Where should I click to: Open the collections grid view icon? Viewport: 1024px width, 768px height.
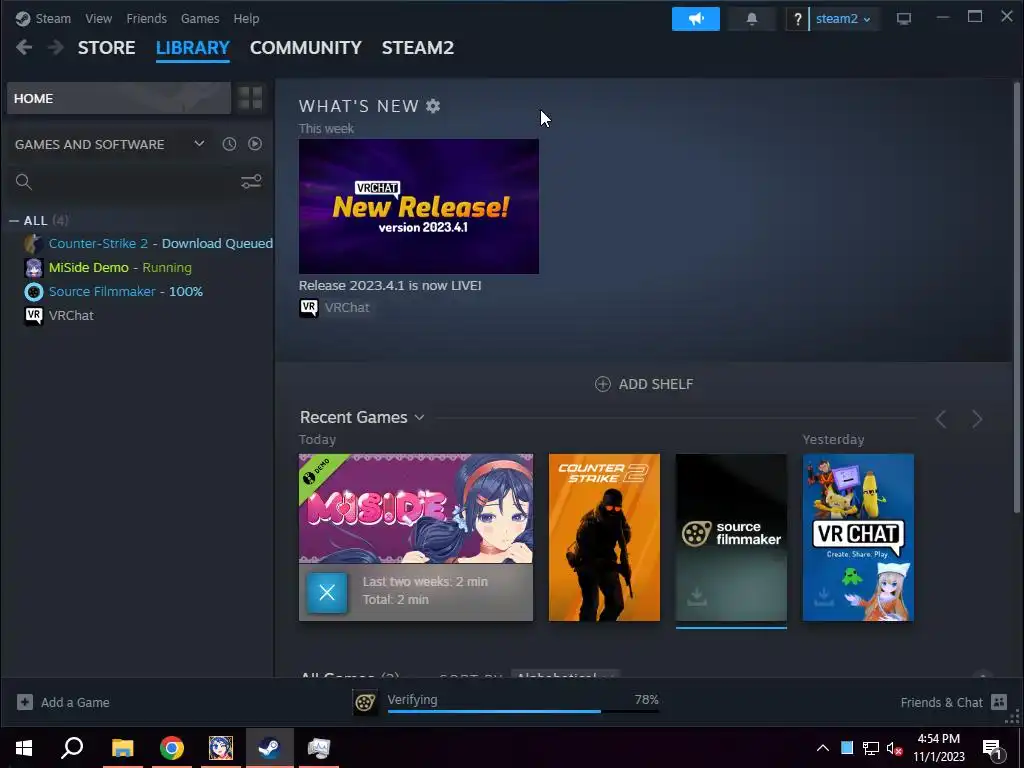coord(250,98)
